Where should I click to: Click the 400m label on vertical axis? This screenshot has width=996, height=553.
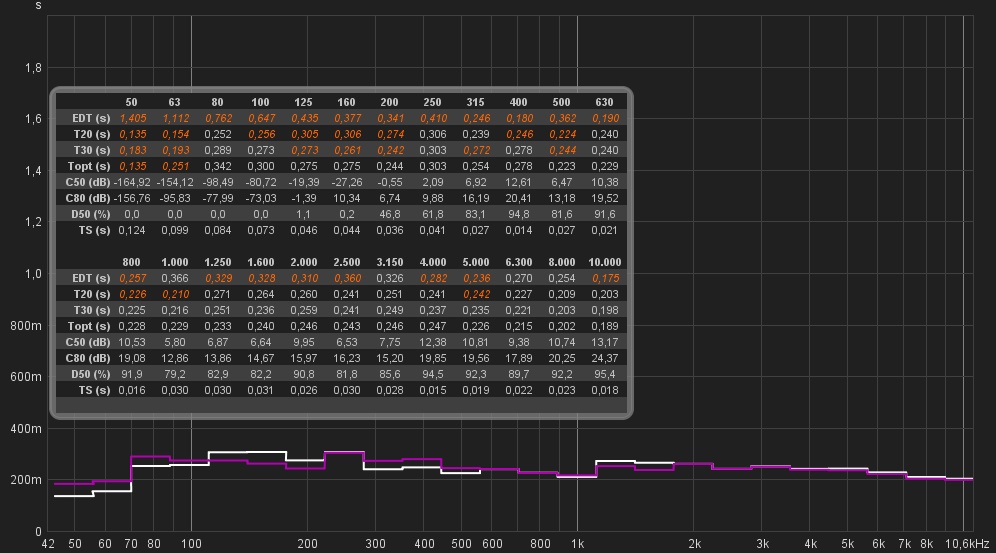(x=27, y=428)
